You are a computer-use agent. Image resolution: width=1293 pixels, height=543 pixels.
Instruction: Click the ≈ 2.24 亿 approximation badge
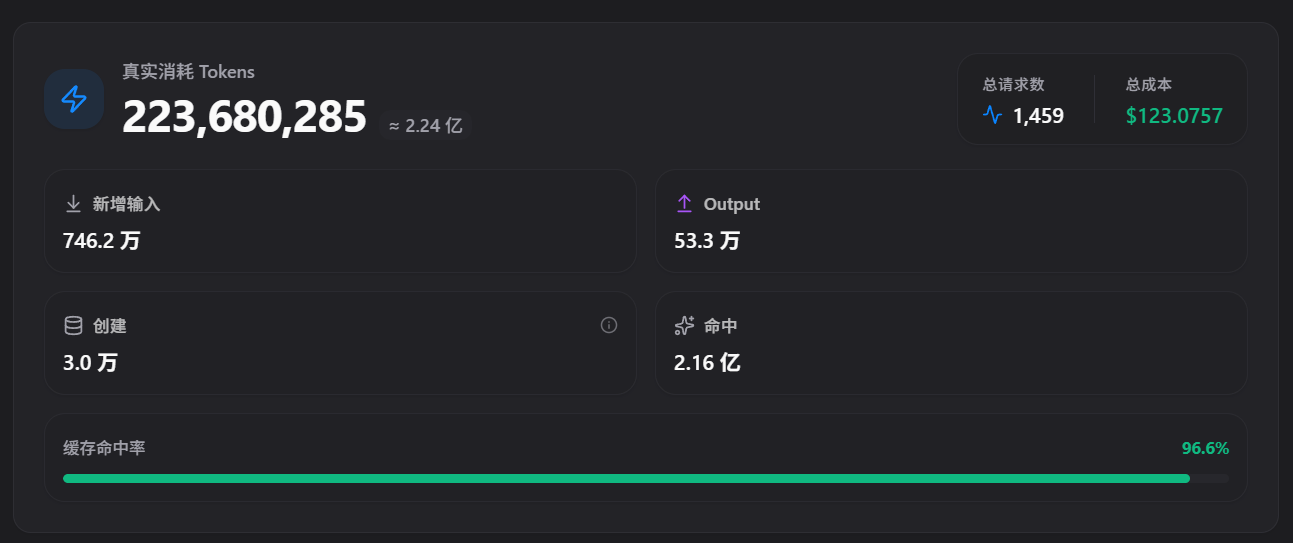[x=425, y=125]
